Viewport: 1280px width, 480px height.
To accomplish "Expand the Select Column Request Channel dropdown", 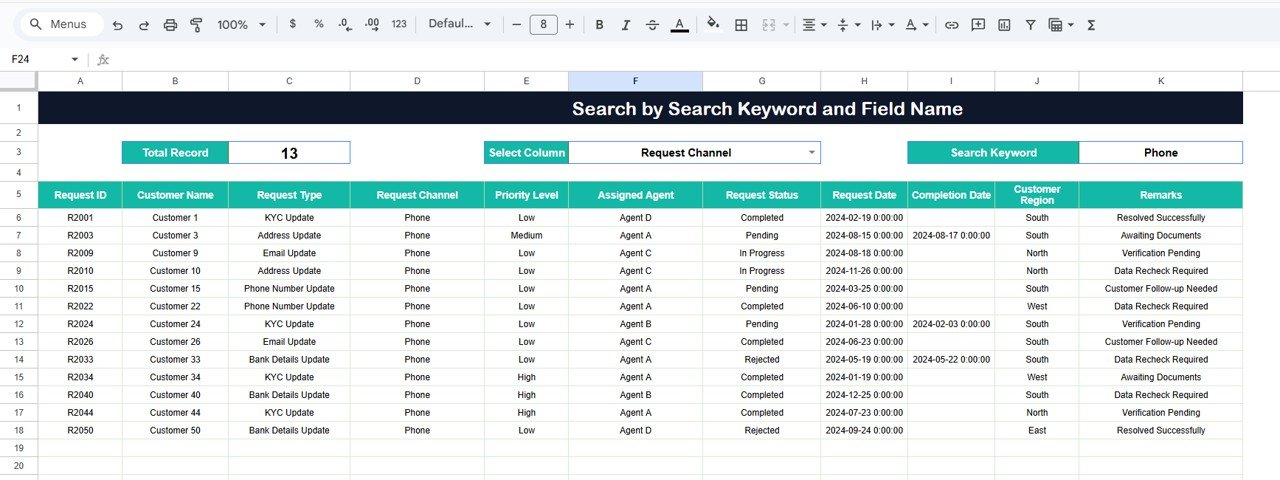I will (812, 153).
